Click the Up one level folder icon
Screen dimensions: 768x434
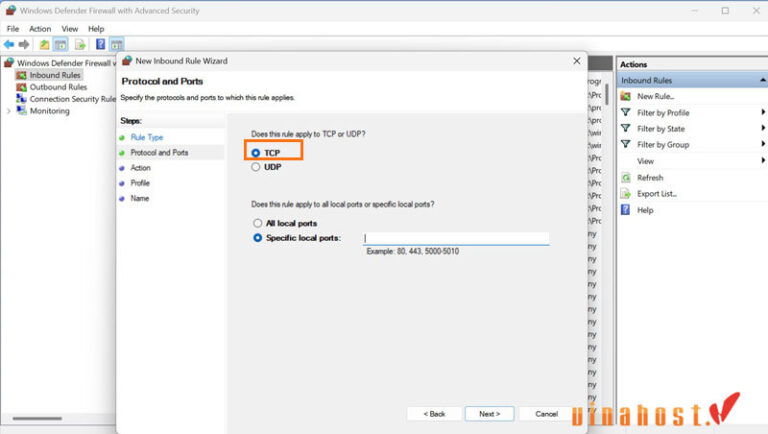(x=44, y=45)
